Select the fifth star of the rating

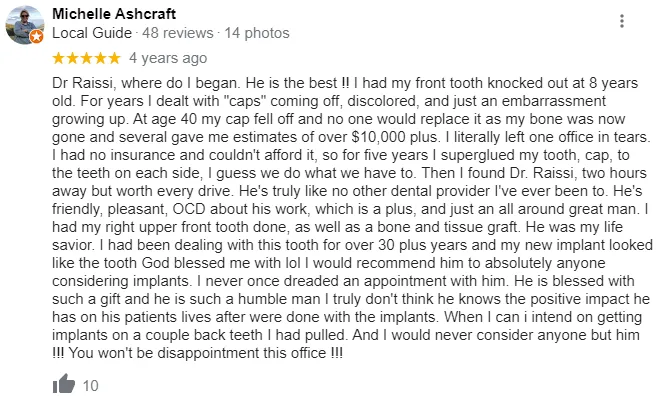pos(114,58)
